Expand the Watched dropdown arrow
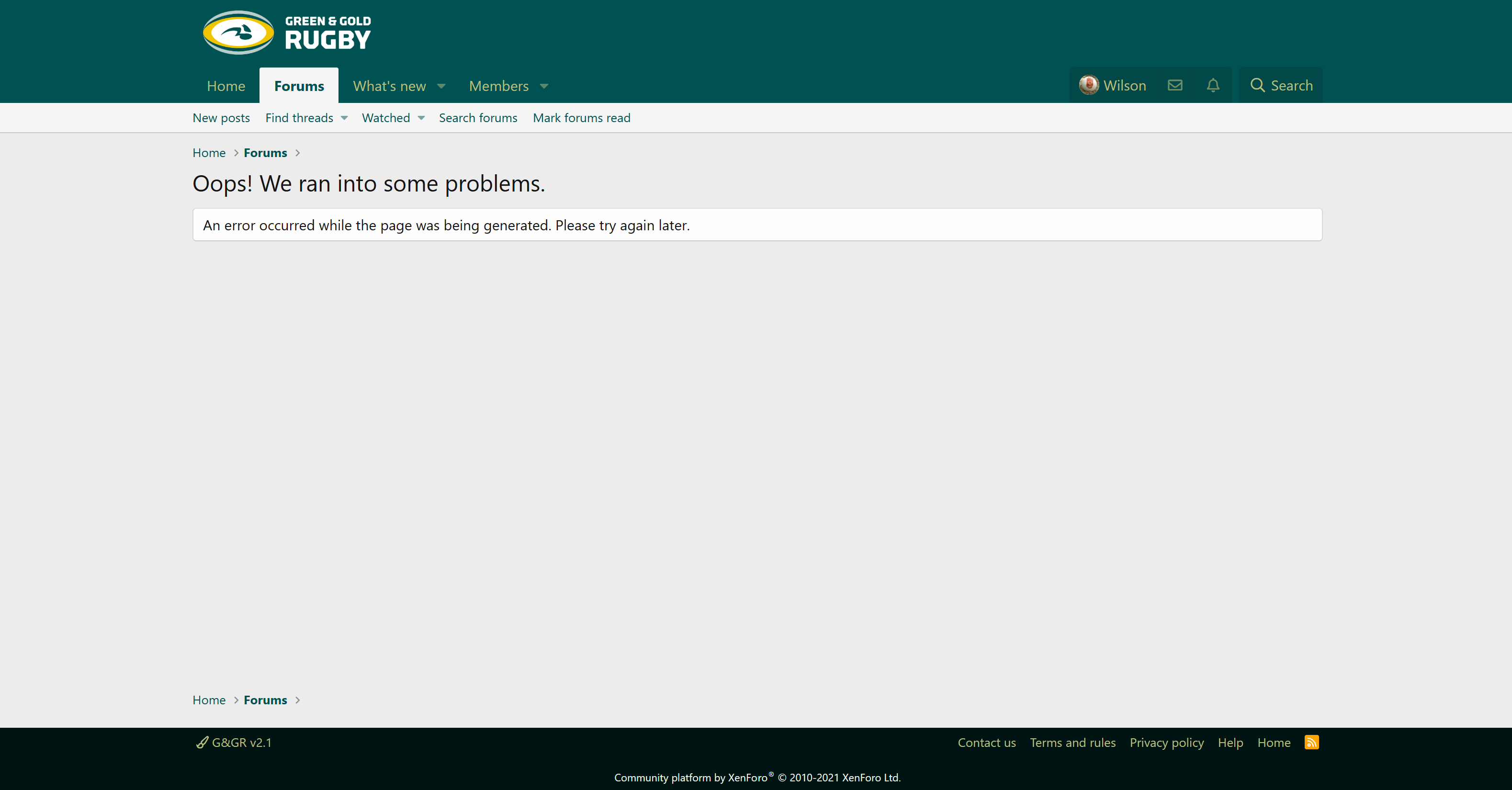 click(421, 118)
